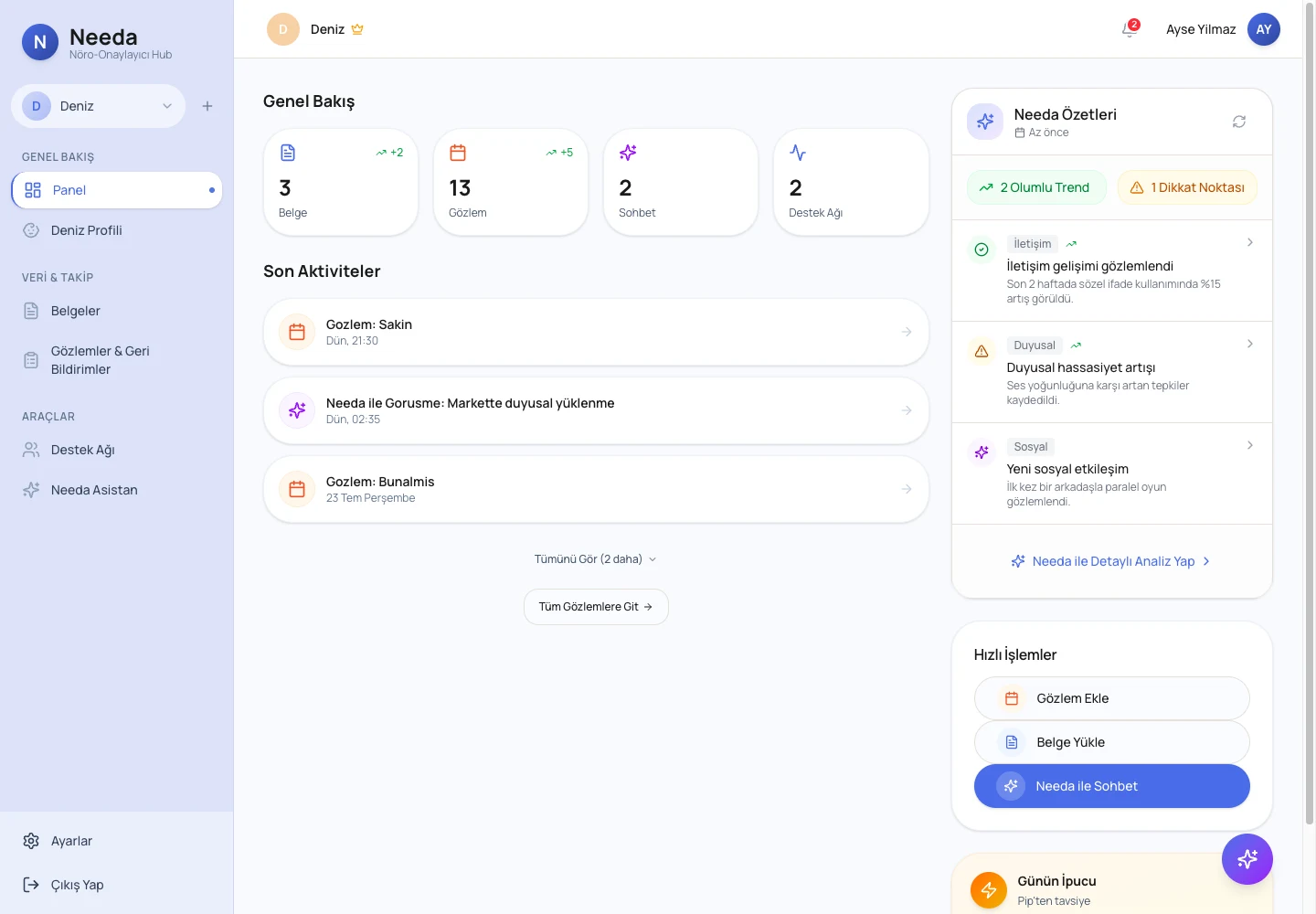Click the Destek Ağı pulse icon
The height and width of the screenshot is (914, 1316).
click(798, 153)
